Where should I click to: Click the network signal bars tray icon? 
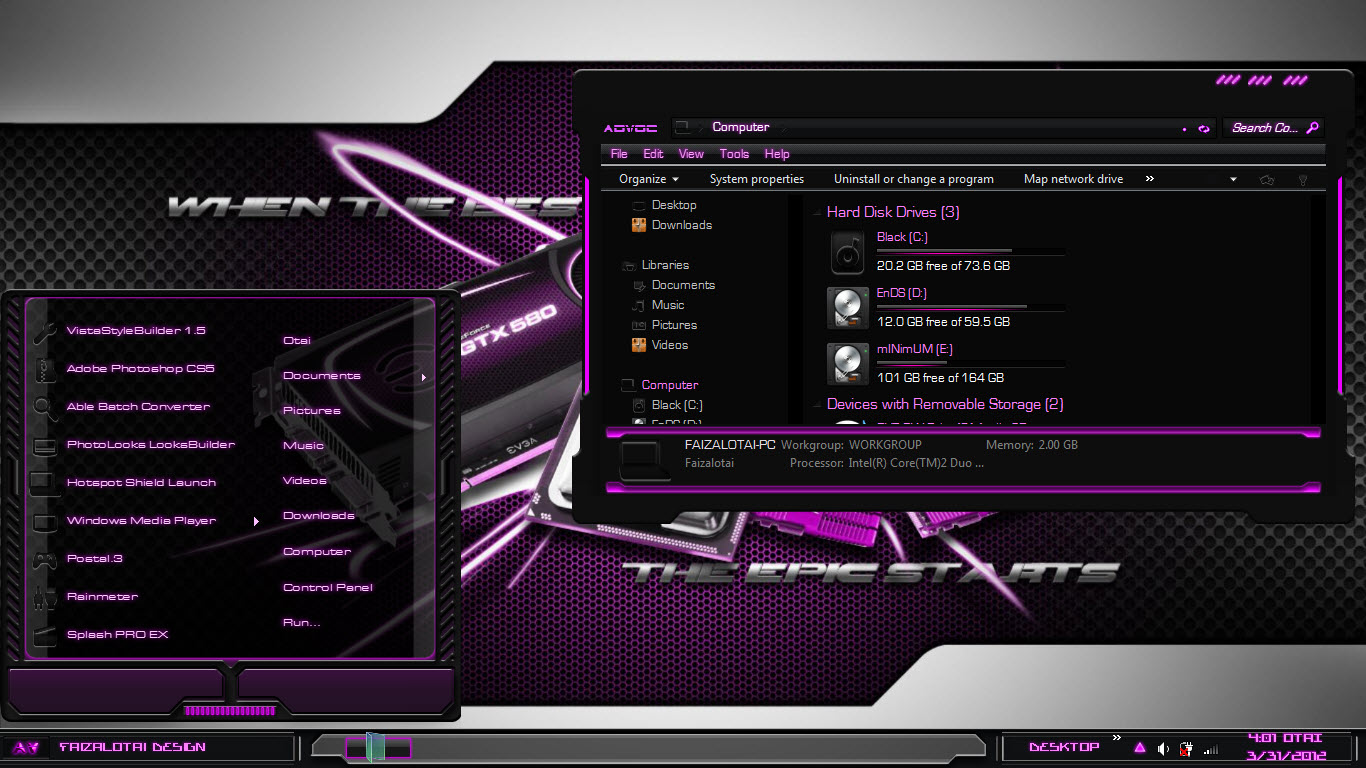[1211, 749]
